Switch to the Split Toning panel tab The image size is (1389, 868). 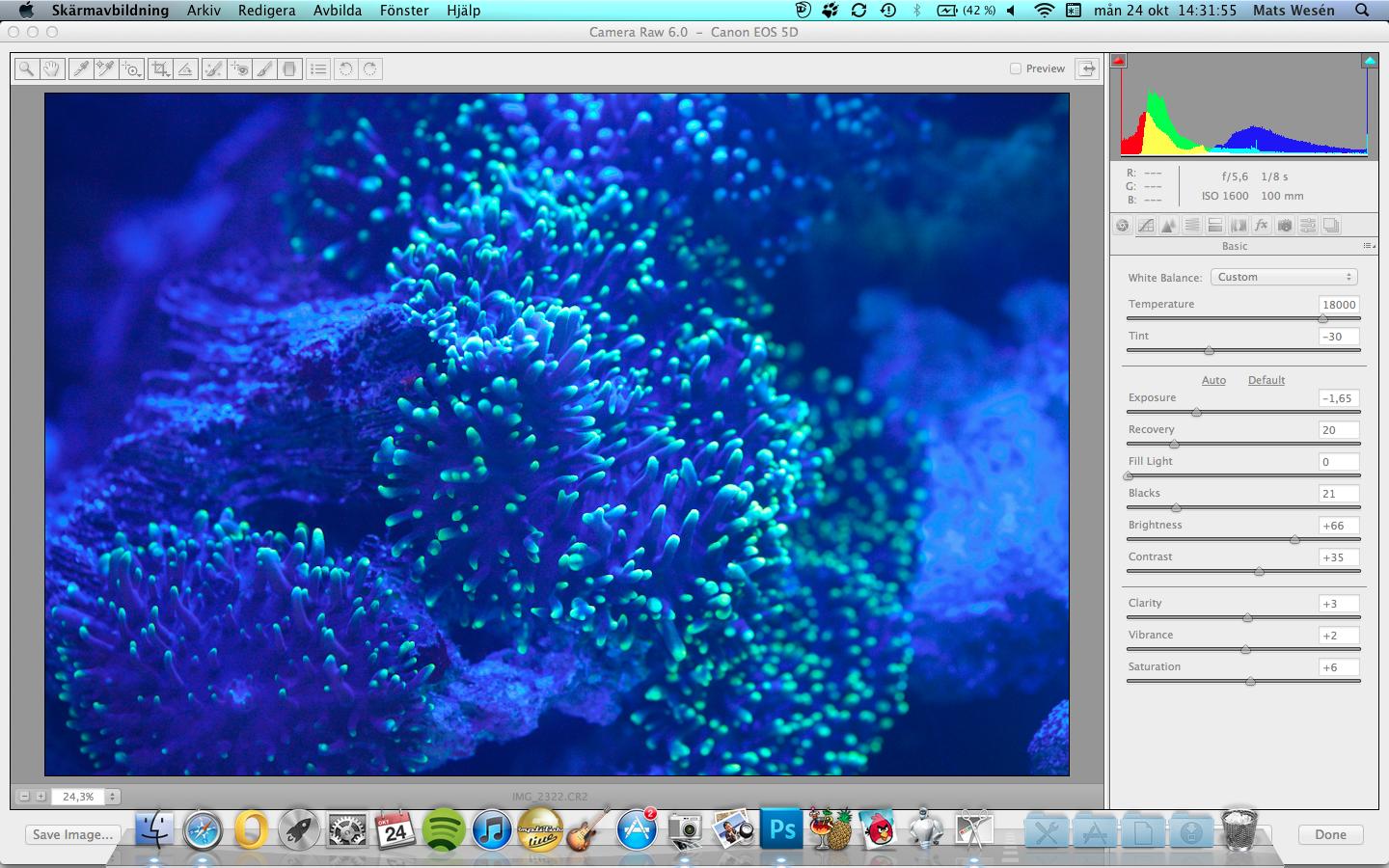1215,226
